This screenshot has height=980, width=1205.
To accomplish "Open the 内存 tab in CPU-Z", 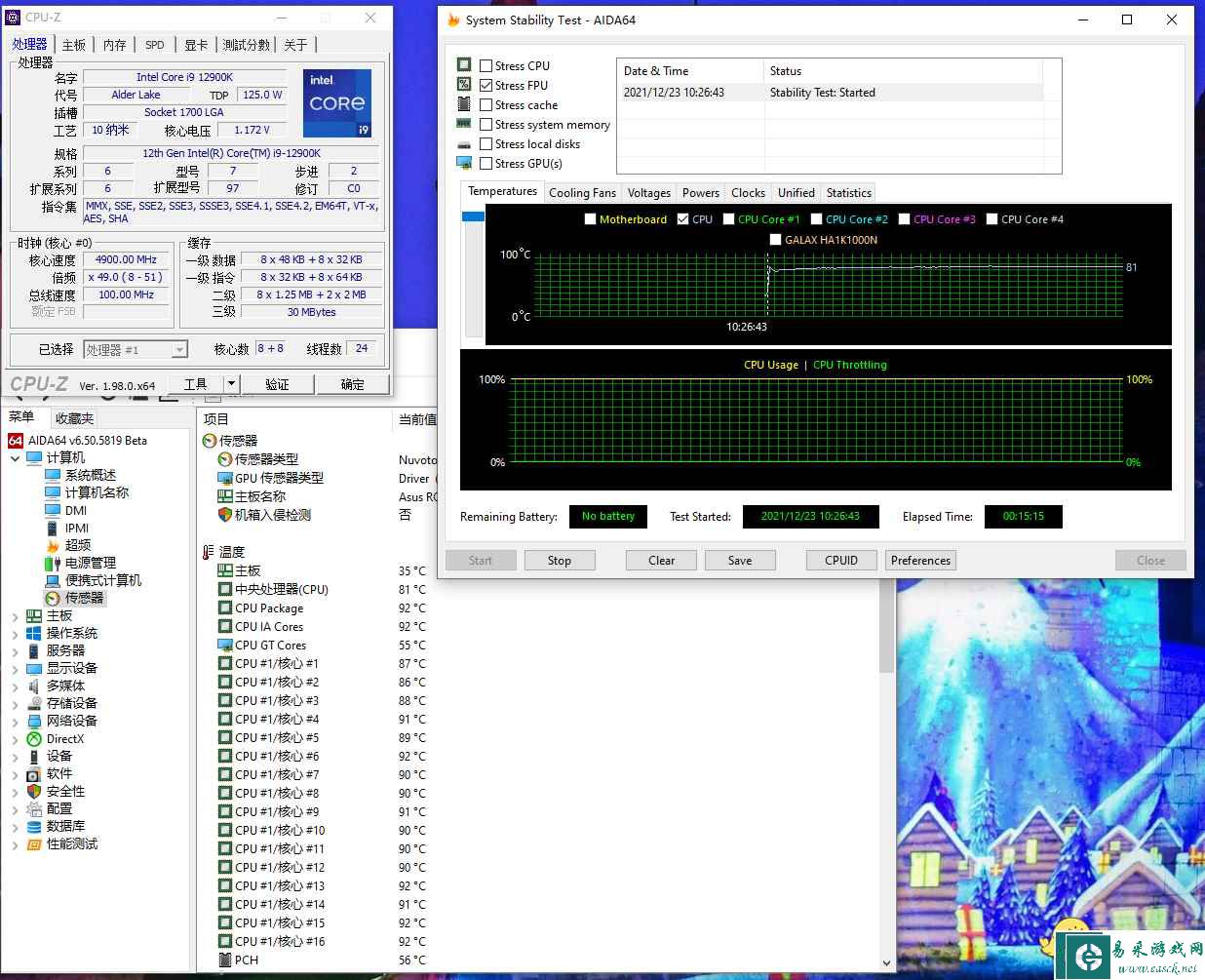I will tap(114, 45).
